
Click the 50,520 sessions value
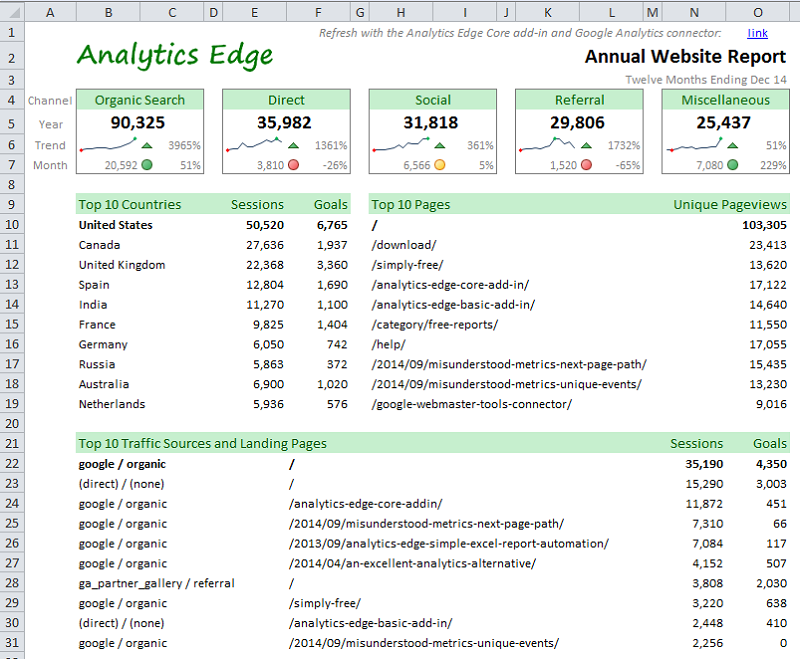[x=265, y=225]
